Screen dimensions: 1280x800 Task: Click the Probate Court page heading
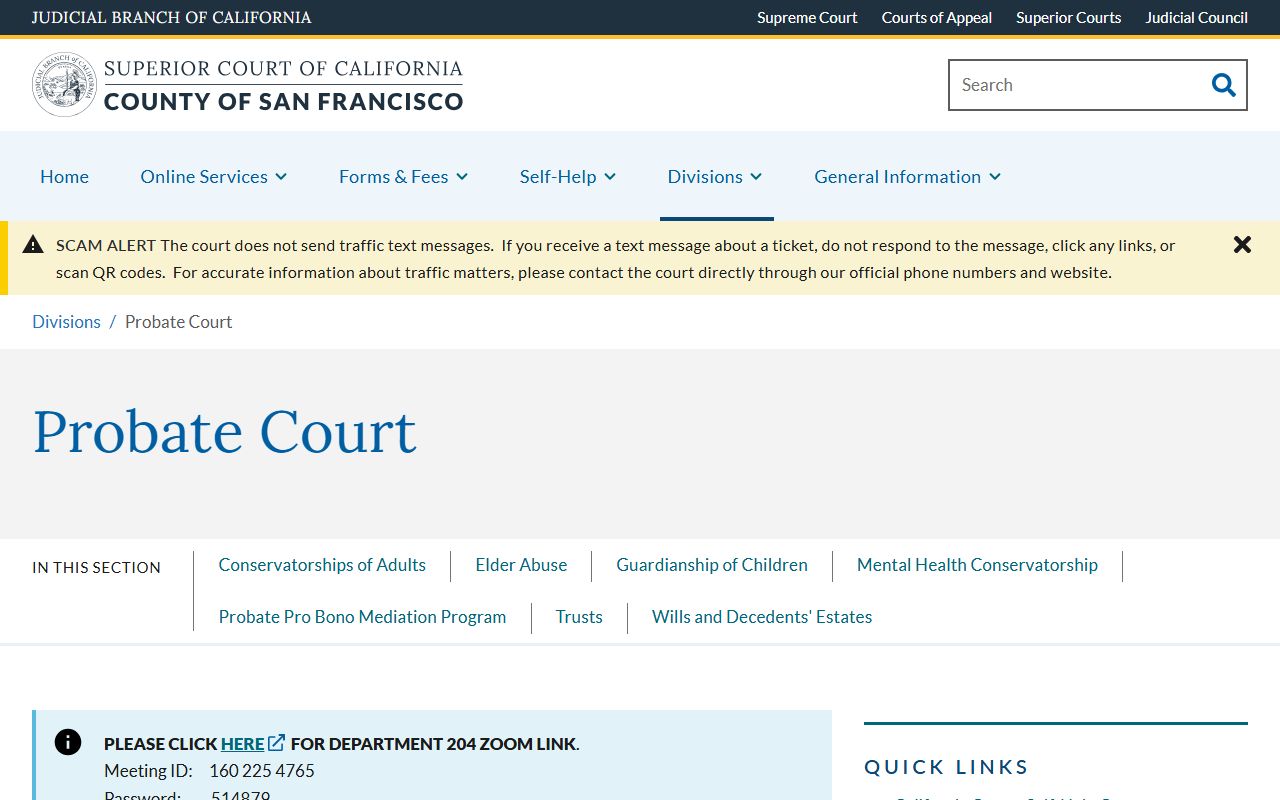click(224, 432)
